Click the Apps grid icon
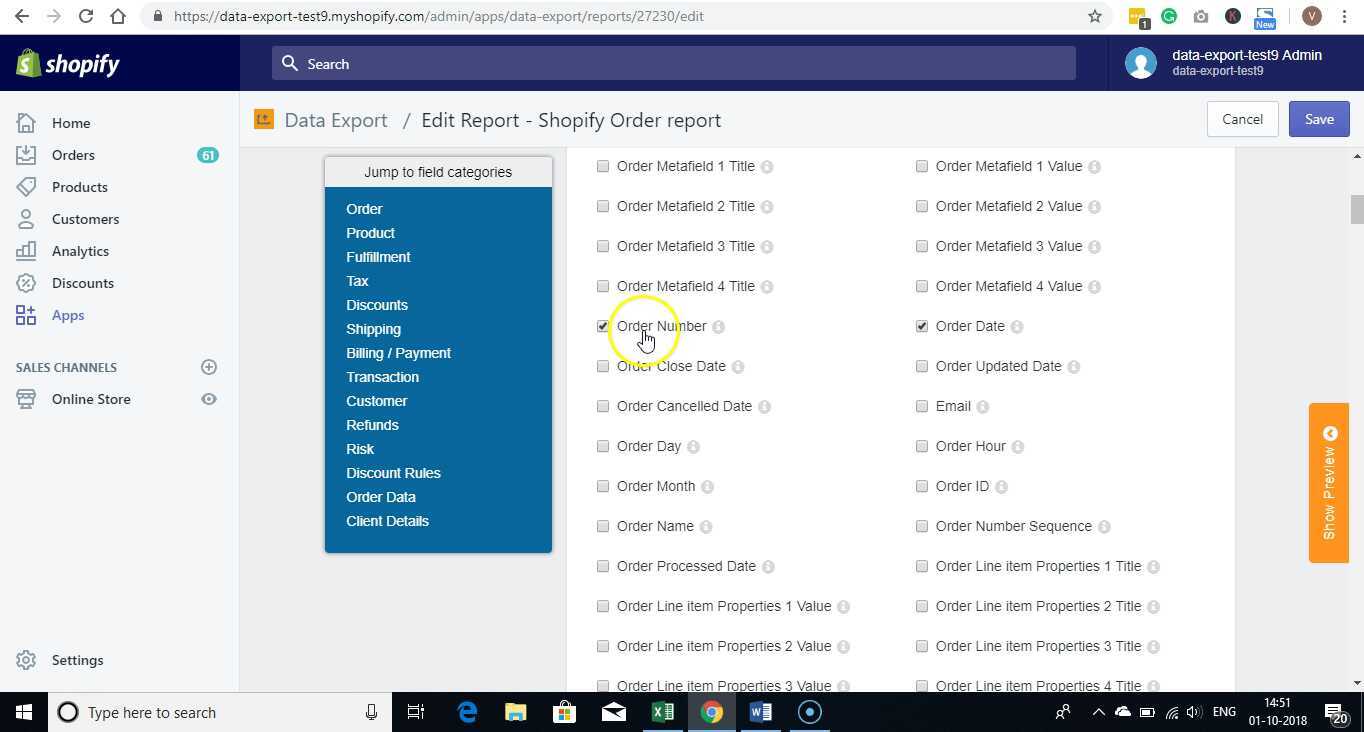The width and height of the screenshot is (1364, 732). coord(26,315)
